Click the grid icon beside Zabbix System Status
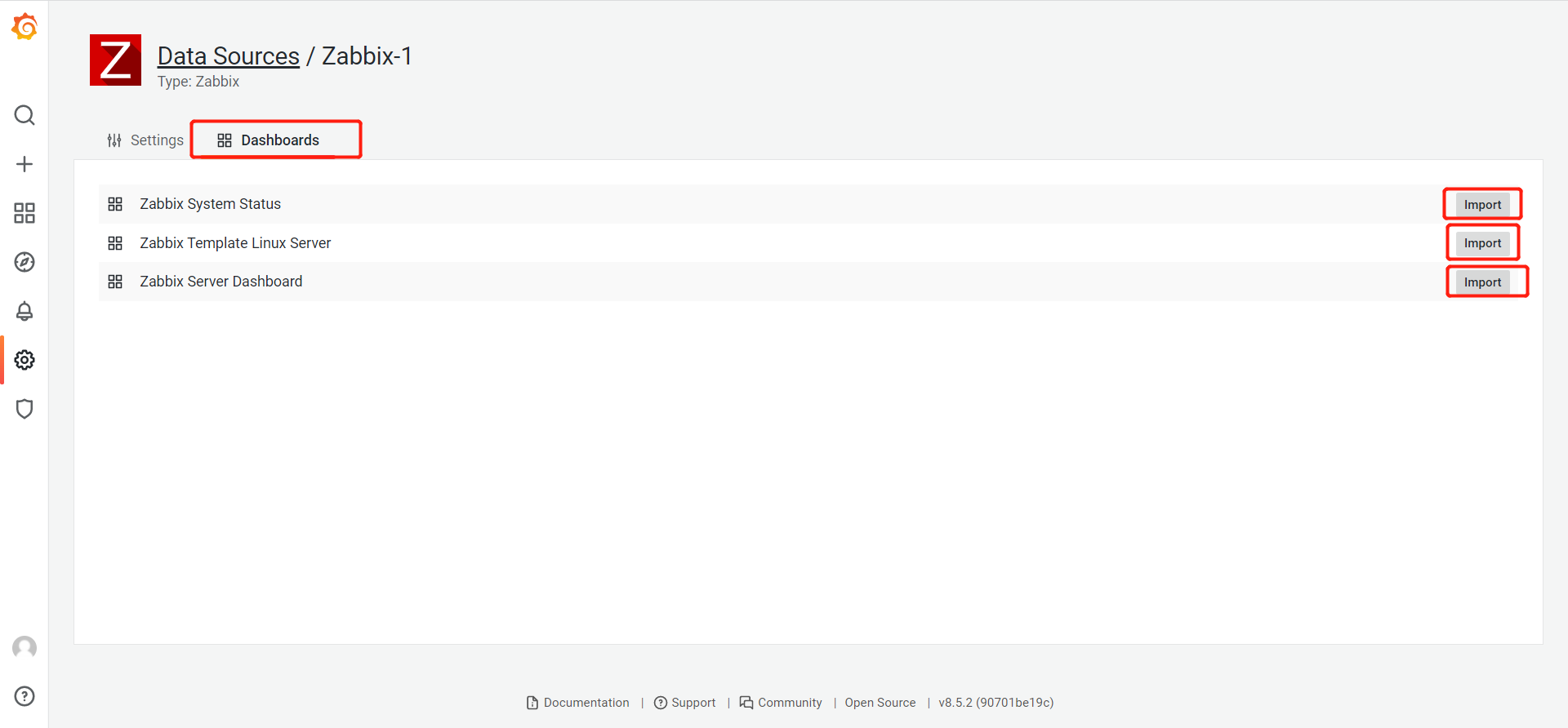Screen dimensions: 1568x728 click(115, 204)
